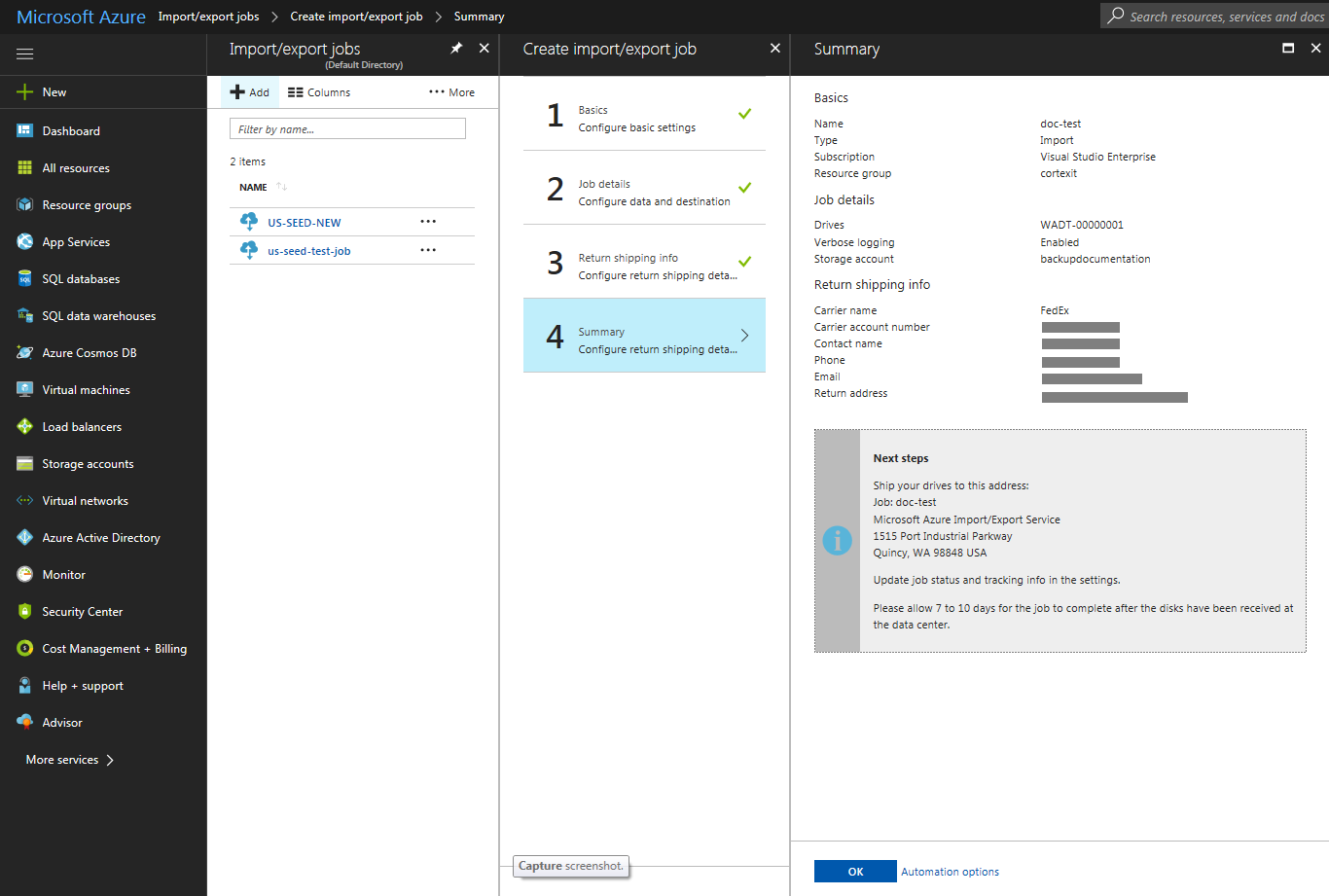Open us-seed-test-job link

(x=309, y=251)
